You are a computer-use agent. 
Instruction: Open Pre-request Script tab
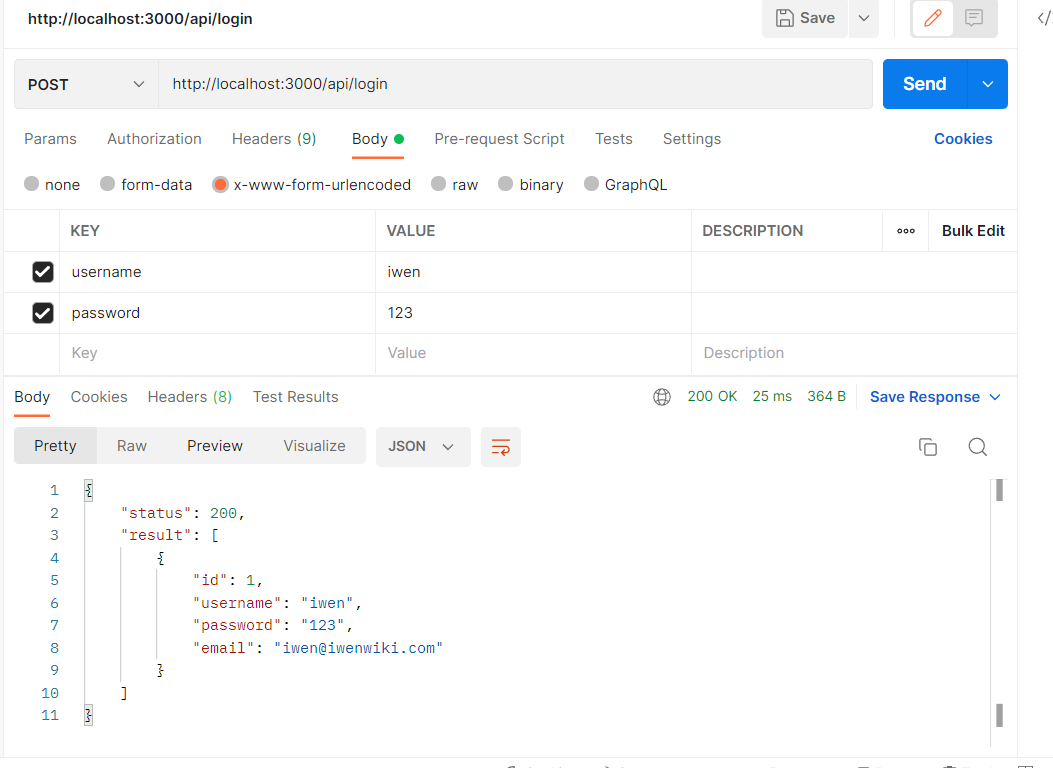499,139
